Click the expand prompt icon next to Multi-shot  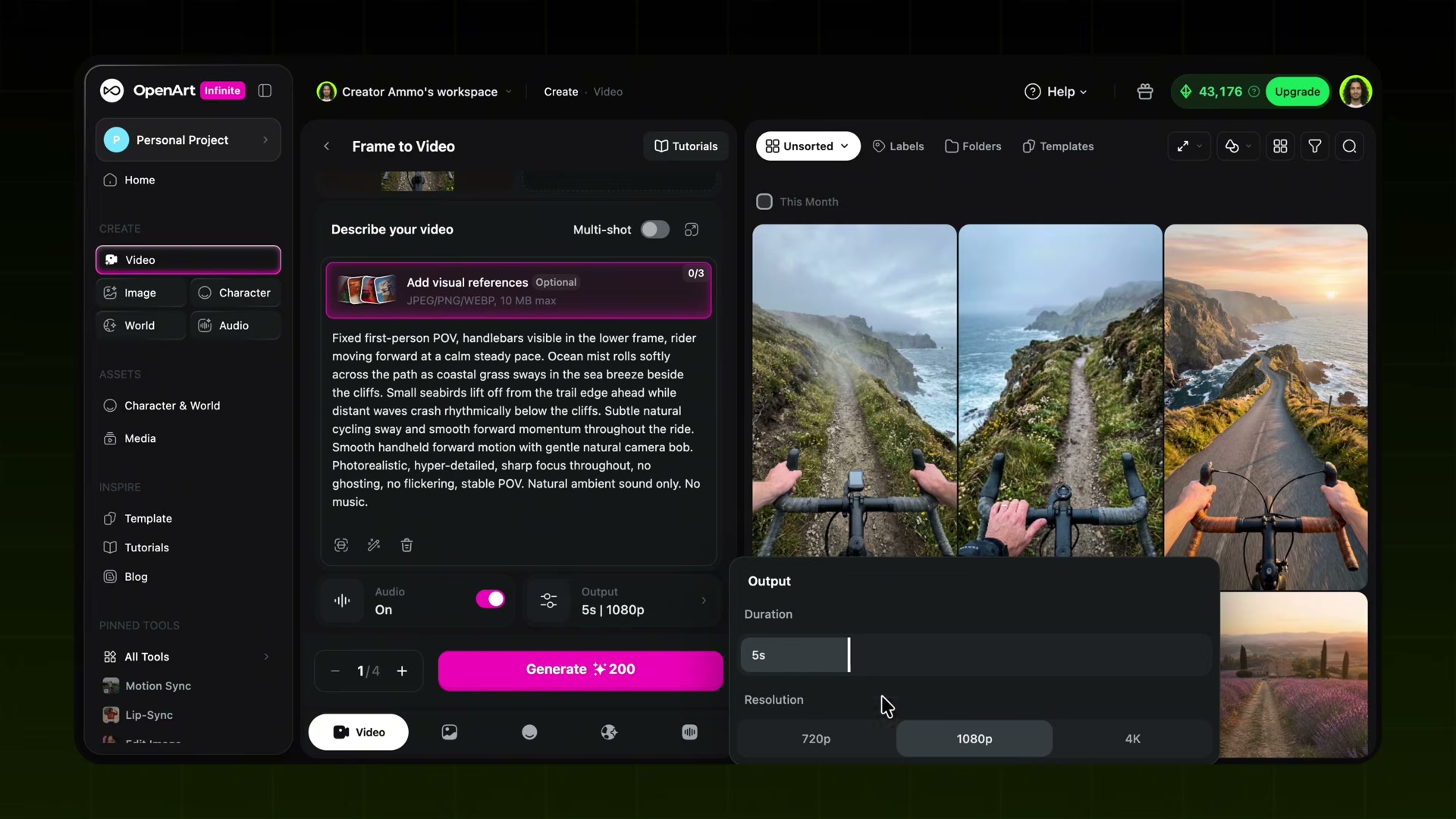691,230
